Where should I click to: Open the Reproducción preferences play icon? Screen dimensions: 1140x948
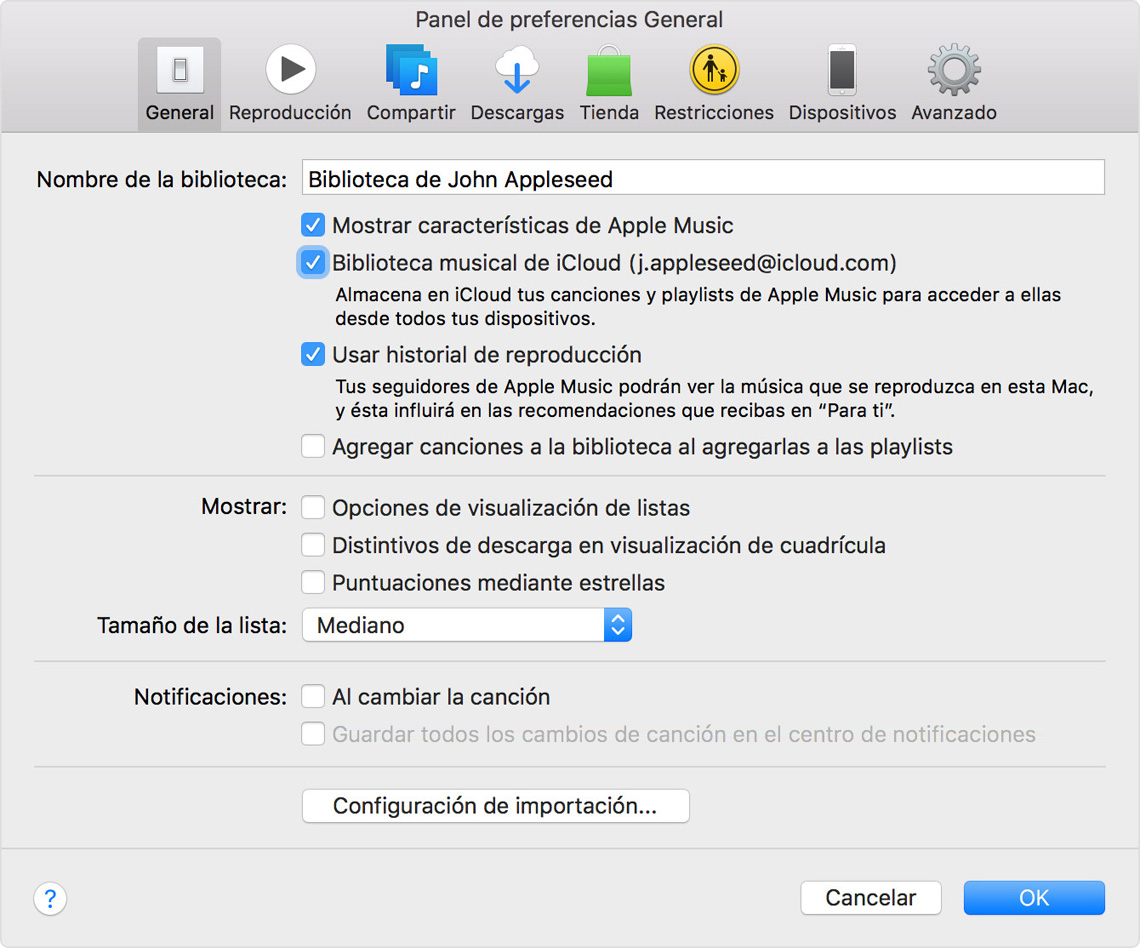(290, 71)
